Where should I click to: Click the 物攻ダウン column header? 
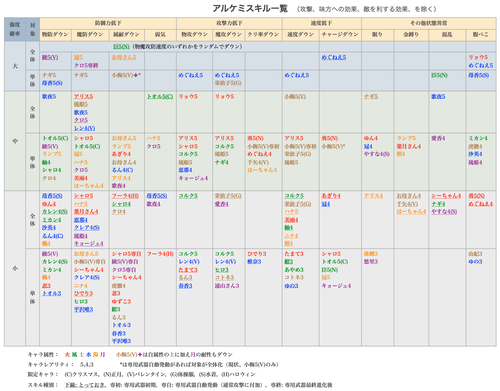(194, 34)
